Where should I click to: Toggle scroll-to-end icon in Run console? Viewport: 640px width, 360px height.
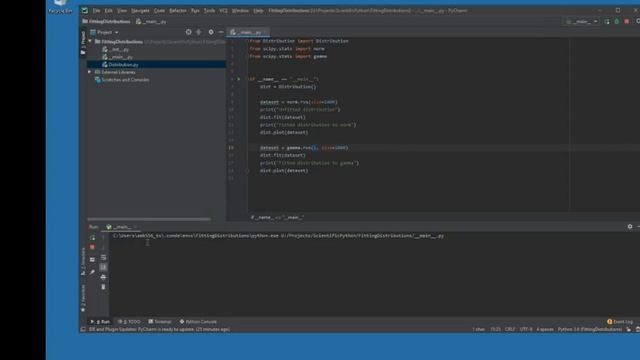click(x=103, y=267)
